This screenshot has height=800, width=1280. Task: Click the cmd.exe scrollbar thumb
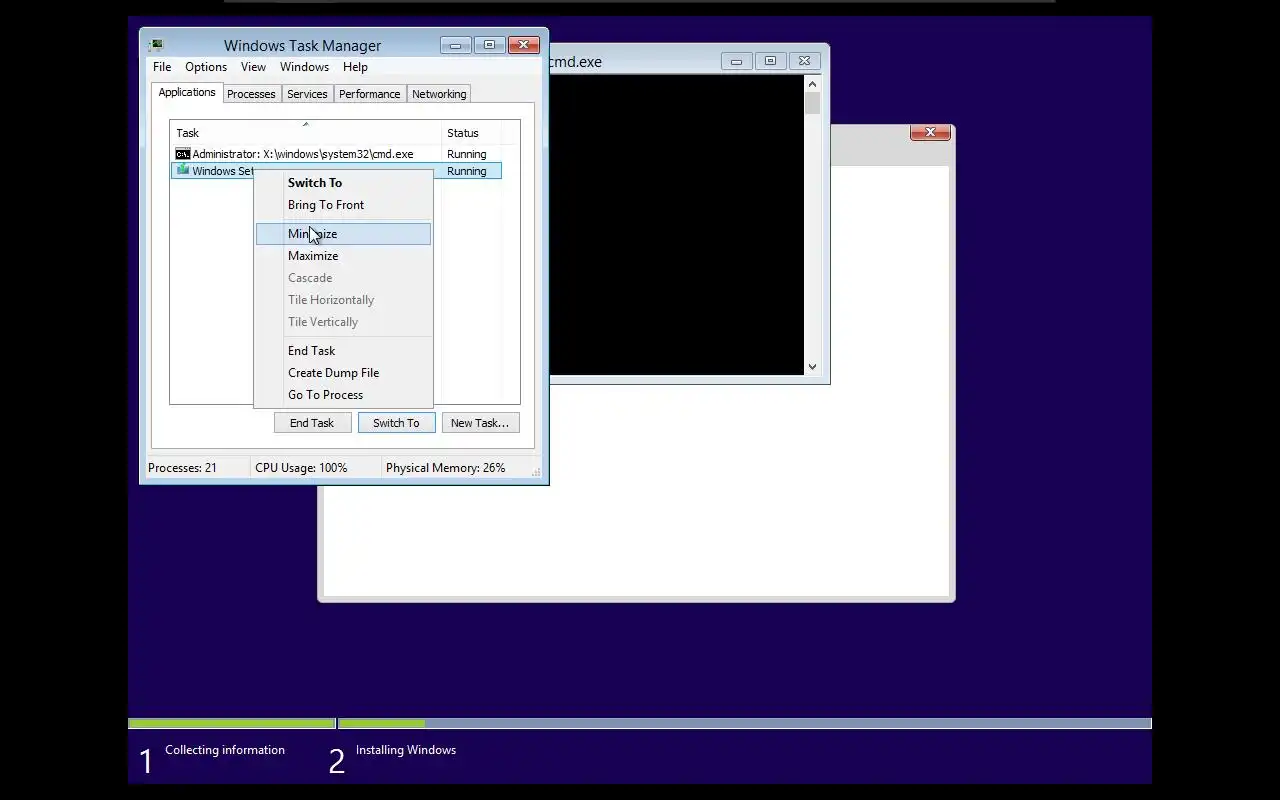[812, 103]
